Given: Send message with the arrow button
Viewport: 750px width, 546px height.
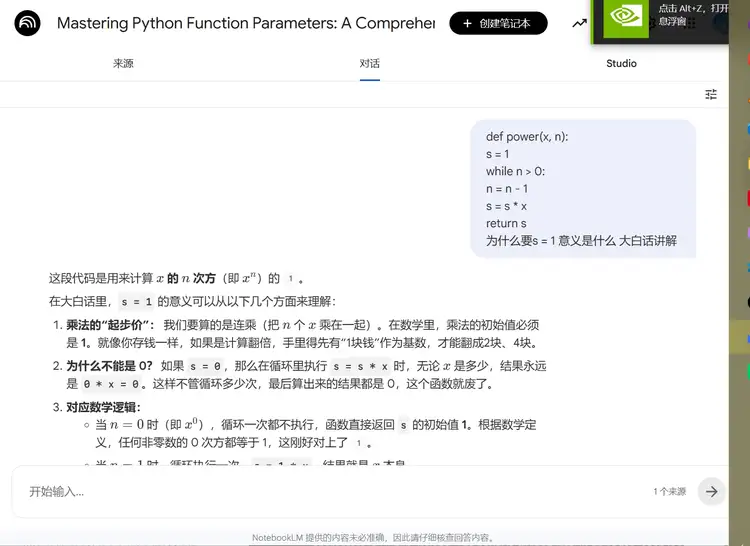Looking at the screenshot, I should (711, 491).
